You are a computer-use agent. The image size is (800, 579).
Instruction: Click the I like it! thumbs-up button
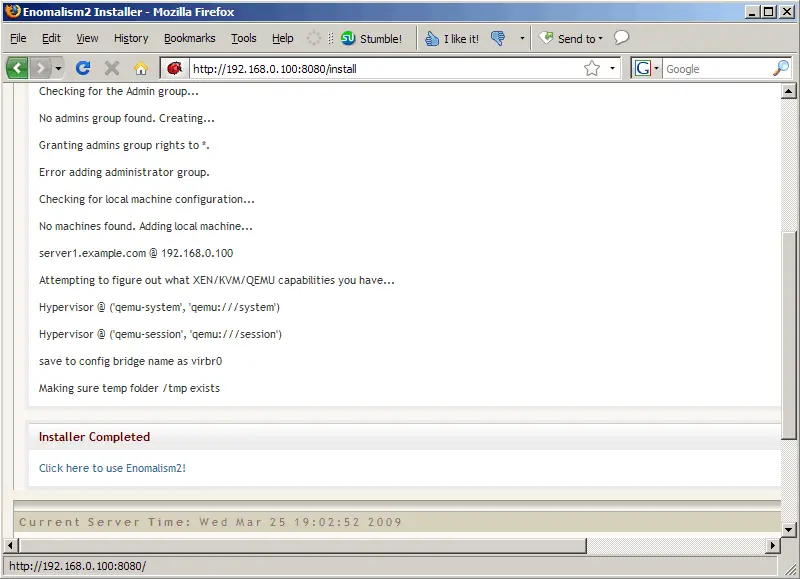[452, 38]
